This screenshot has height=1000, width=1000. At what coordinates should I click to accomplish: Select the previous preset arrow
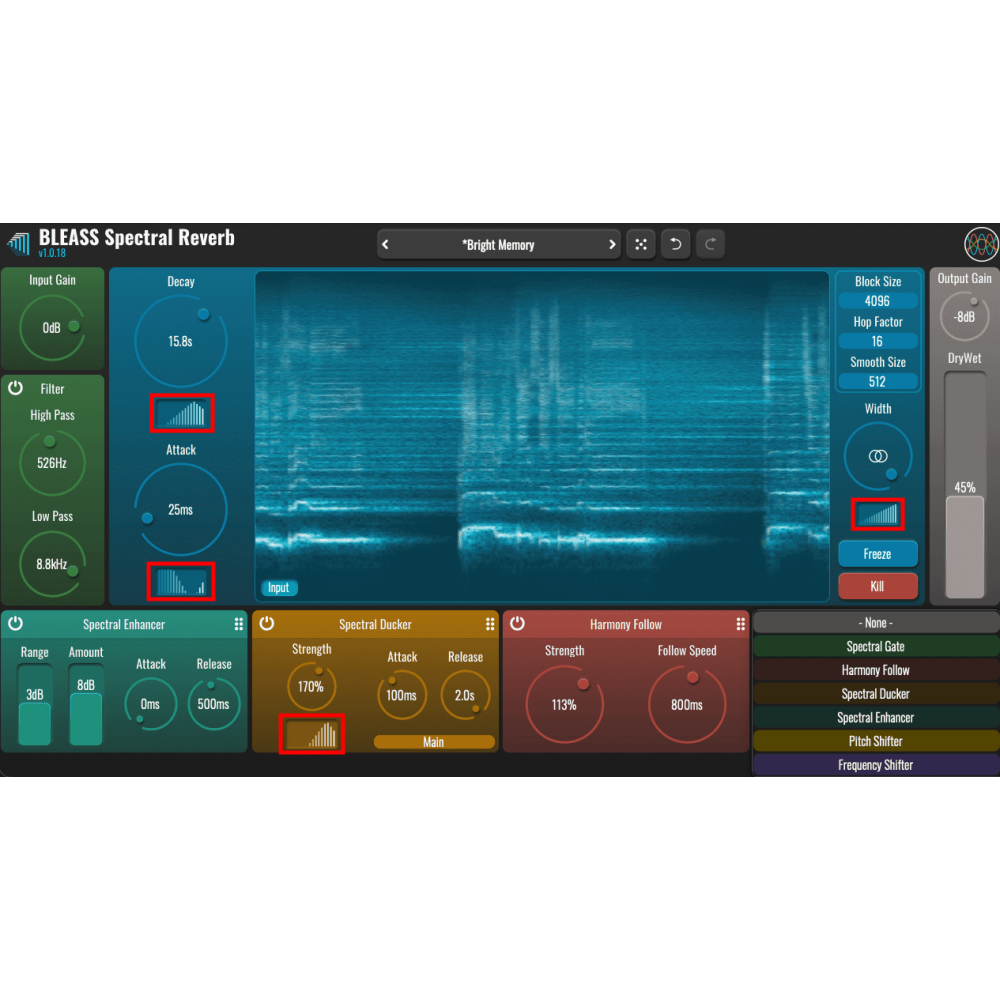[x=385, y=245]
